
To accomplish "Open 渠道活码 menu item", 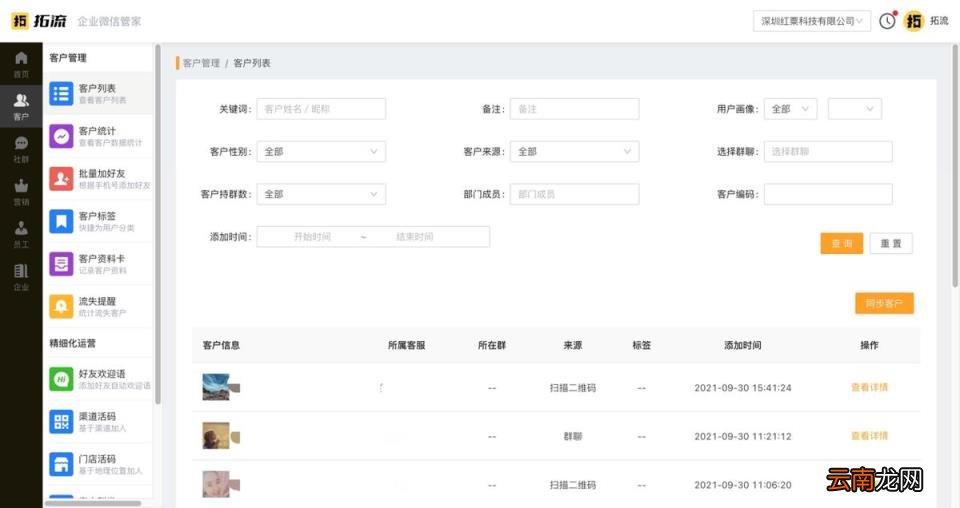I will (x=98, y=421).
